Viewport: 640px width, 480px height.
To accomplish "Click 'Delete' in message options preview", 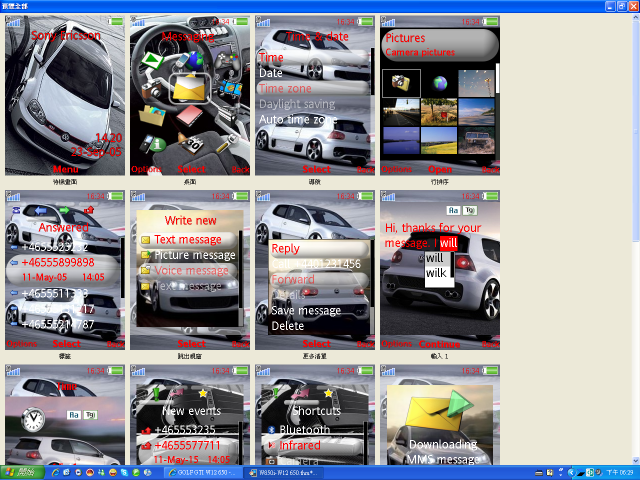I will pyautogui.click(x=288, y=326).
